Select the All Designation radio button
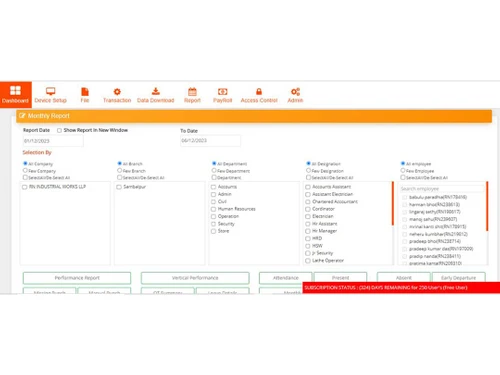The image size is (500, 375). 309,163
